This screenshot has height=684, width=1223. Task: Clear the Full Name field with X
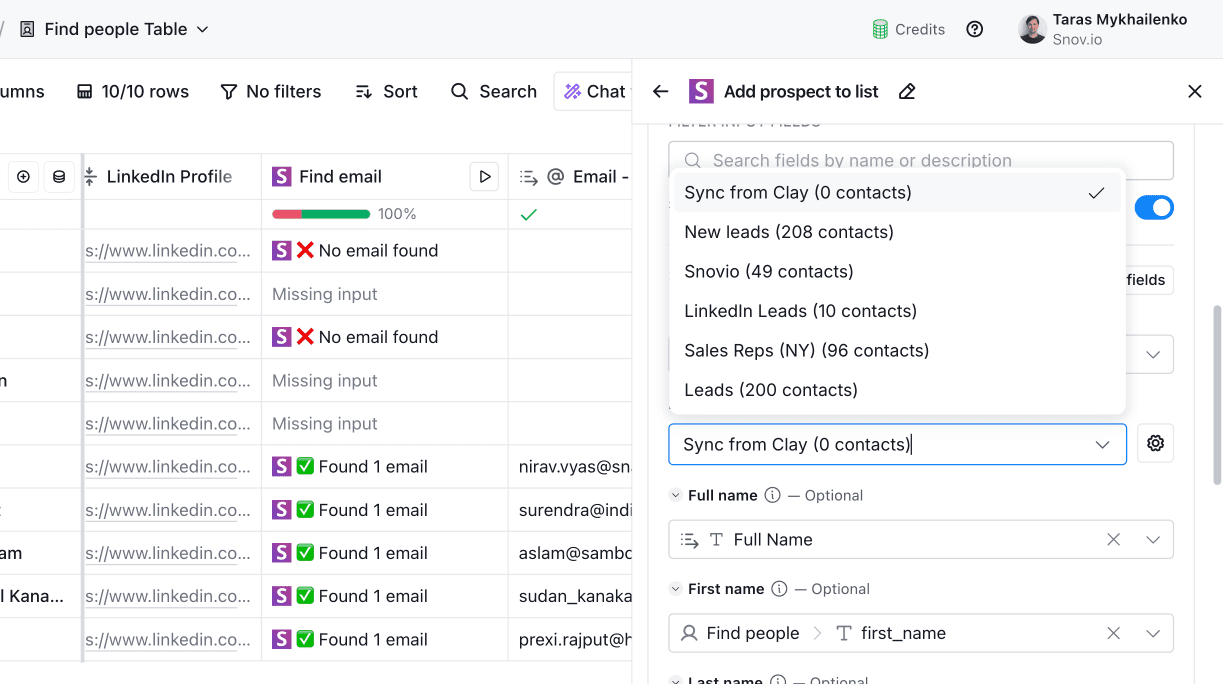(1113, 540)
